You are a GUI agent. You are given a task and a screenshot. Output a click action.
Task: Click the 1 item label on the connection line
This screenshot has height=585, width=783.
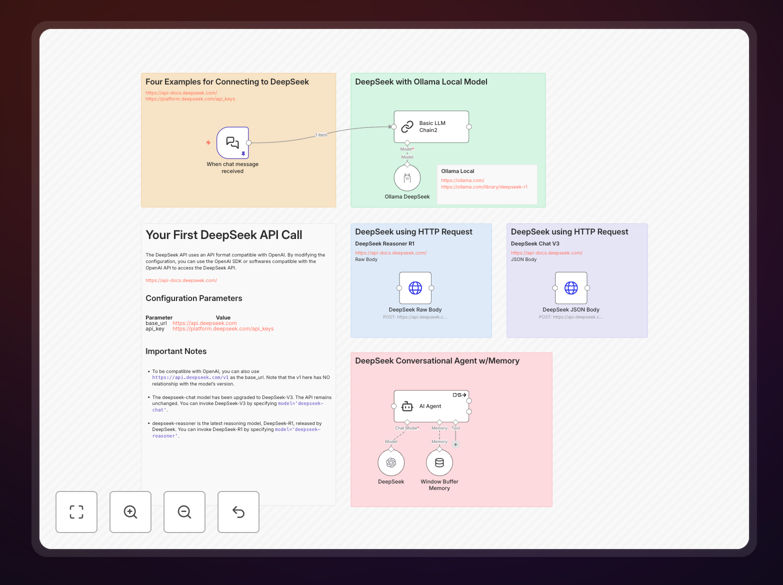tap(321, 135)
